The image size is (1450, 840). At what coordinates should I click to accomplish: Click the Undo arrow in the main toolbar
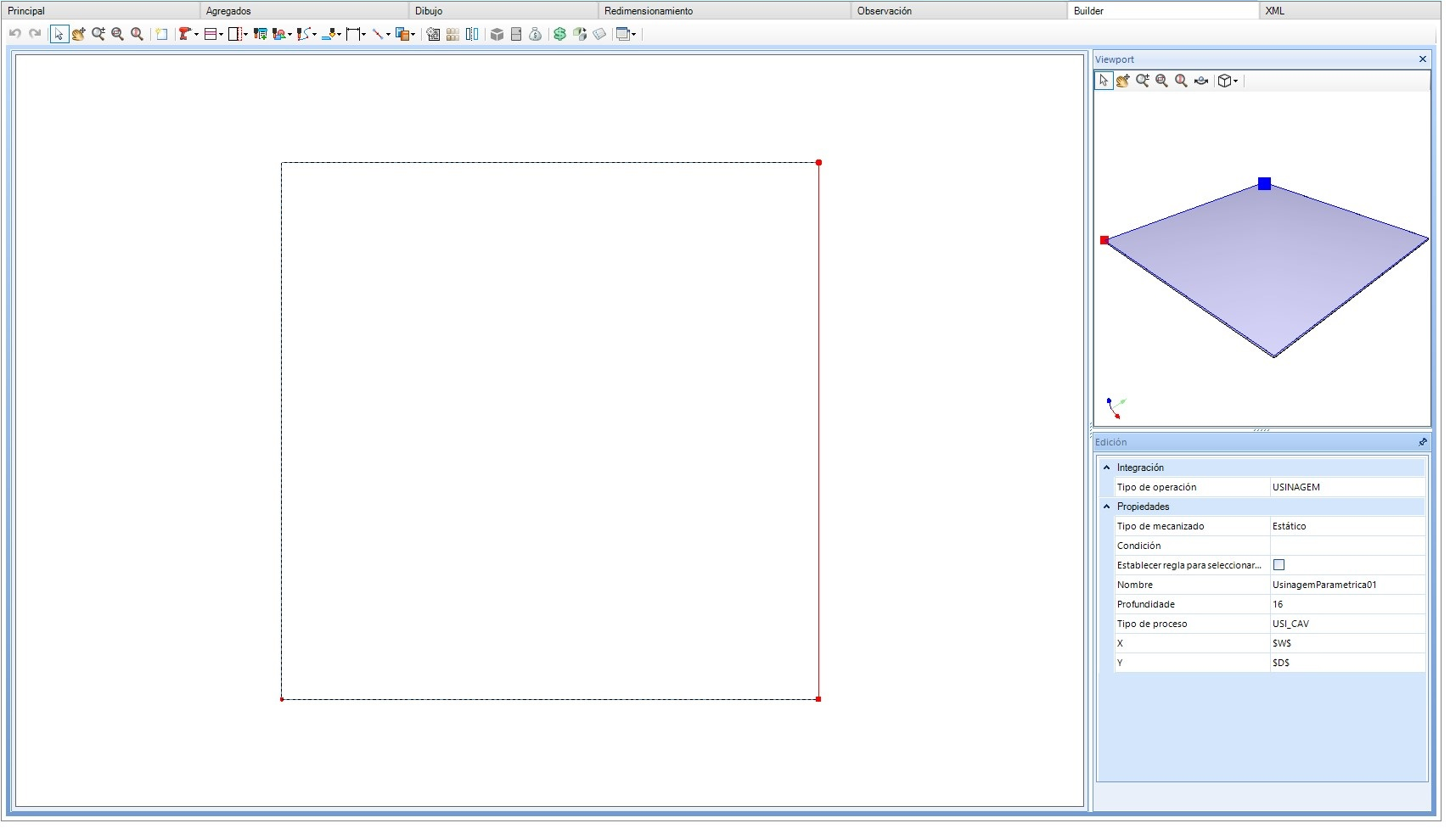coord(15,34)
